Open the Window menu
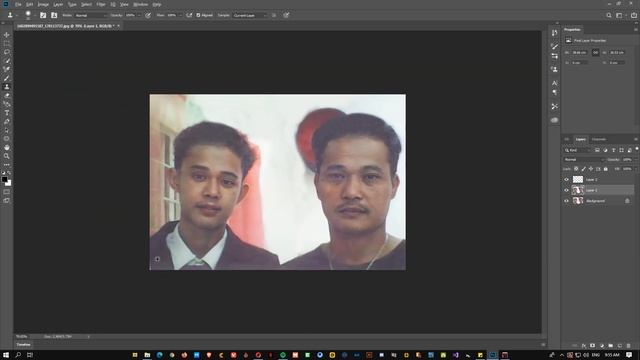Viewport: 640px width, 360px height. pyautogui.click(x=140, y=4)
